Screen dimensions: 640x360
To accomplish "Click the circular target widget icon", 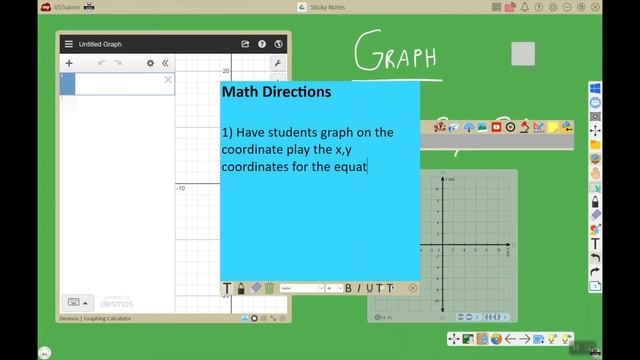I will tap(510, 127).
